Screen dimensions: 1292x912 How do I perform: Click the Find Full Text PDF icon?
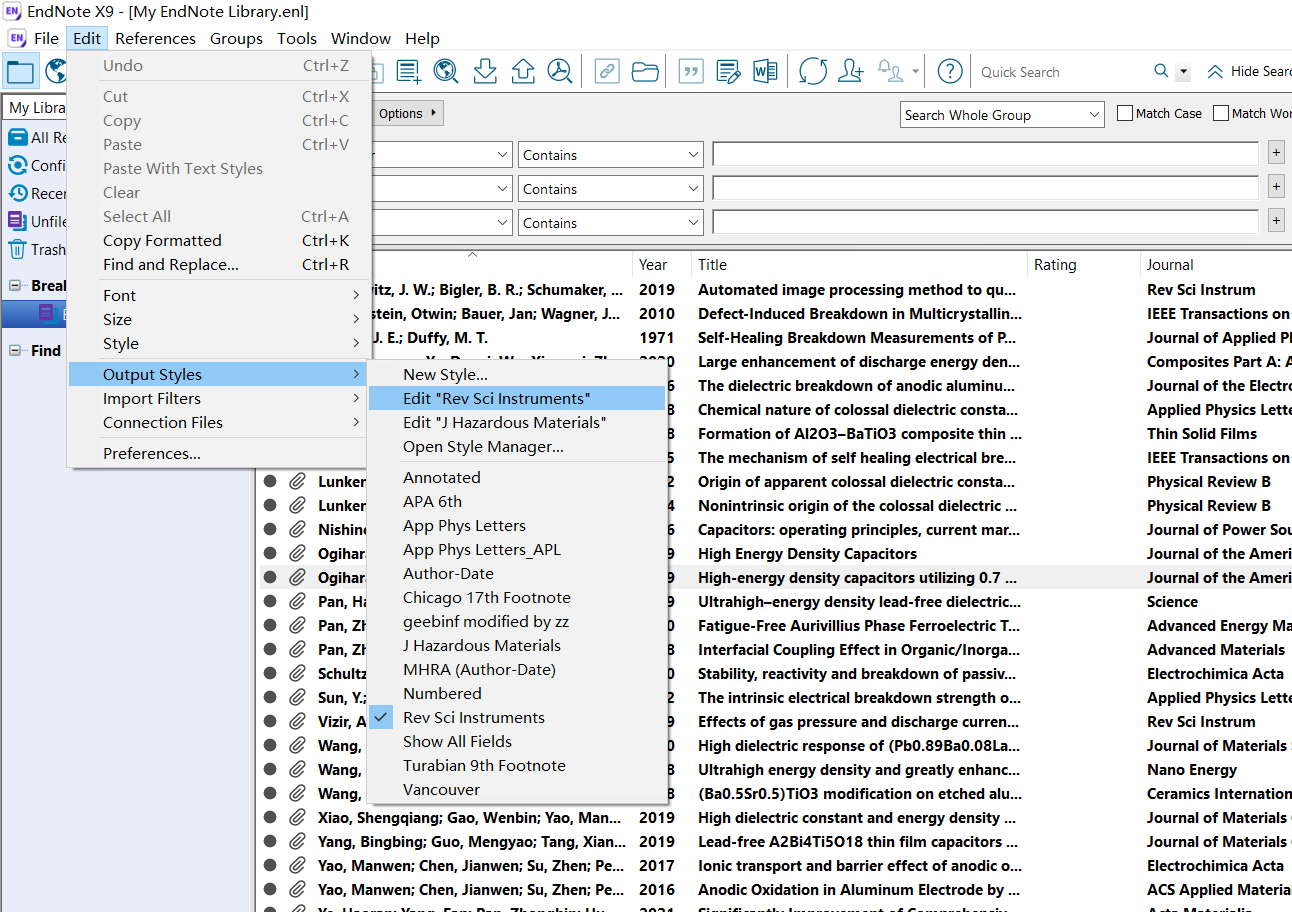pyautogui.click(x=560, y=71)
